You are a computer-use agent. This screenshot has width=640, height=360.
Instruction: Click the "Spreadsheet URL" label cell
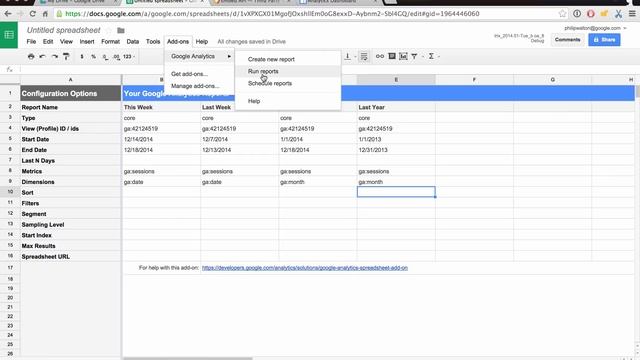pyautogui.click(x=71, y=257)
